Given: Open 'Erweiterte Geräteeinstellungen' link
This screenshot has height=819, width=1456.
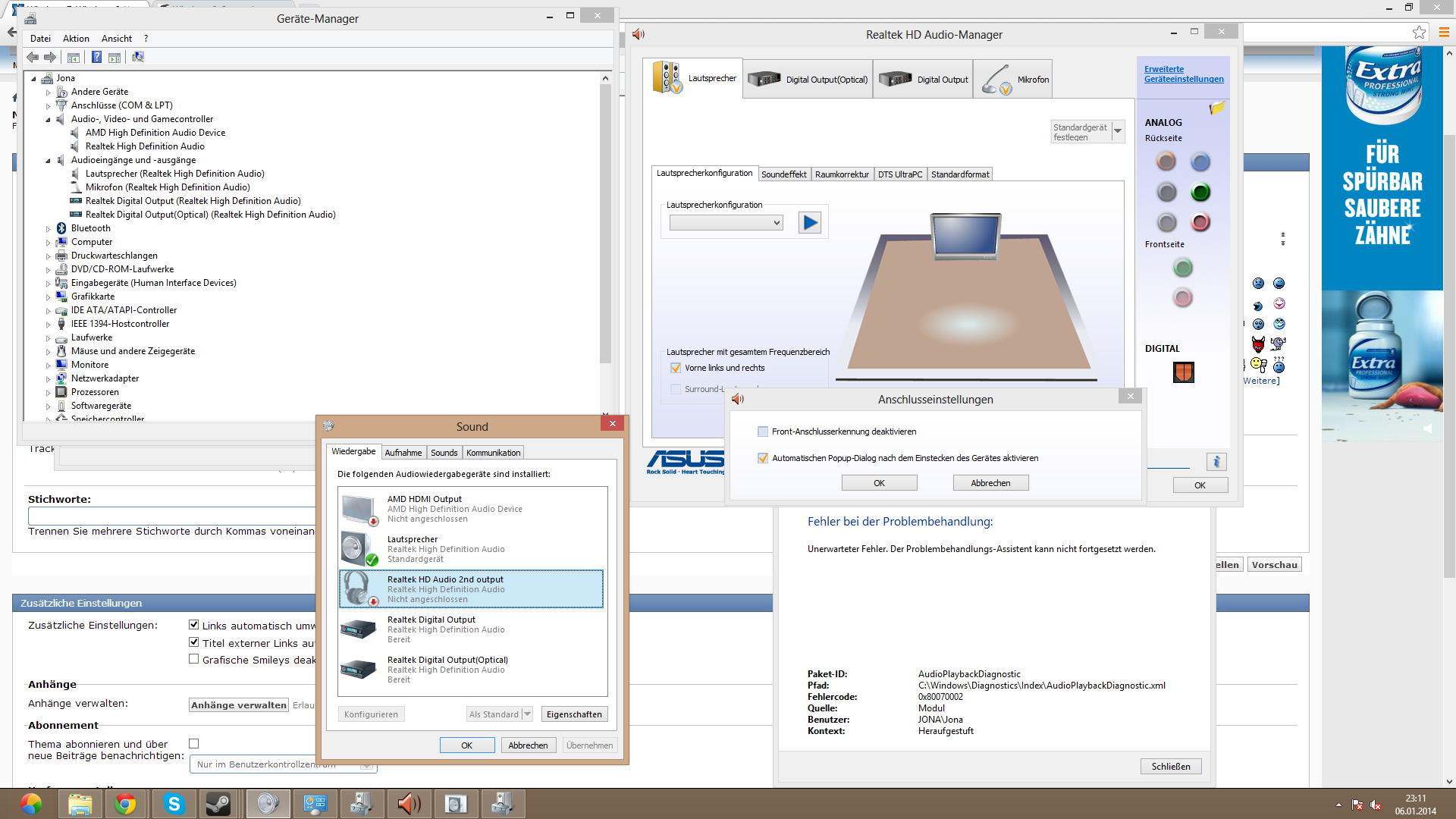Looking at the screenshot, I should [1184, 74].
